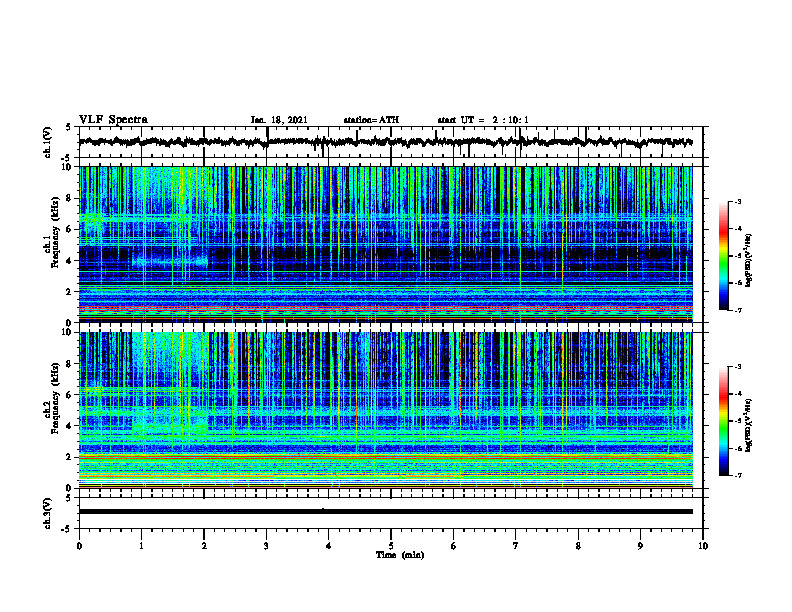Click the "4" kHz tick on ch.1 axis

pyautogui.click(x=71, y=261)
